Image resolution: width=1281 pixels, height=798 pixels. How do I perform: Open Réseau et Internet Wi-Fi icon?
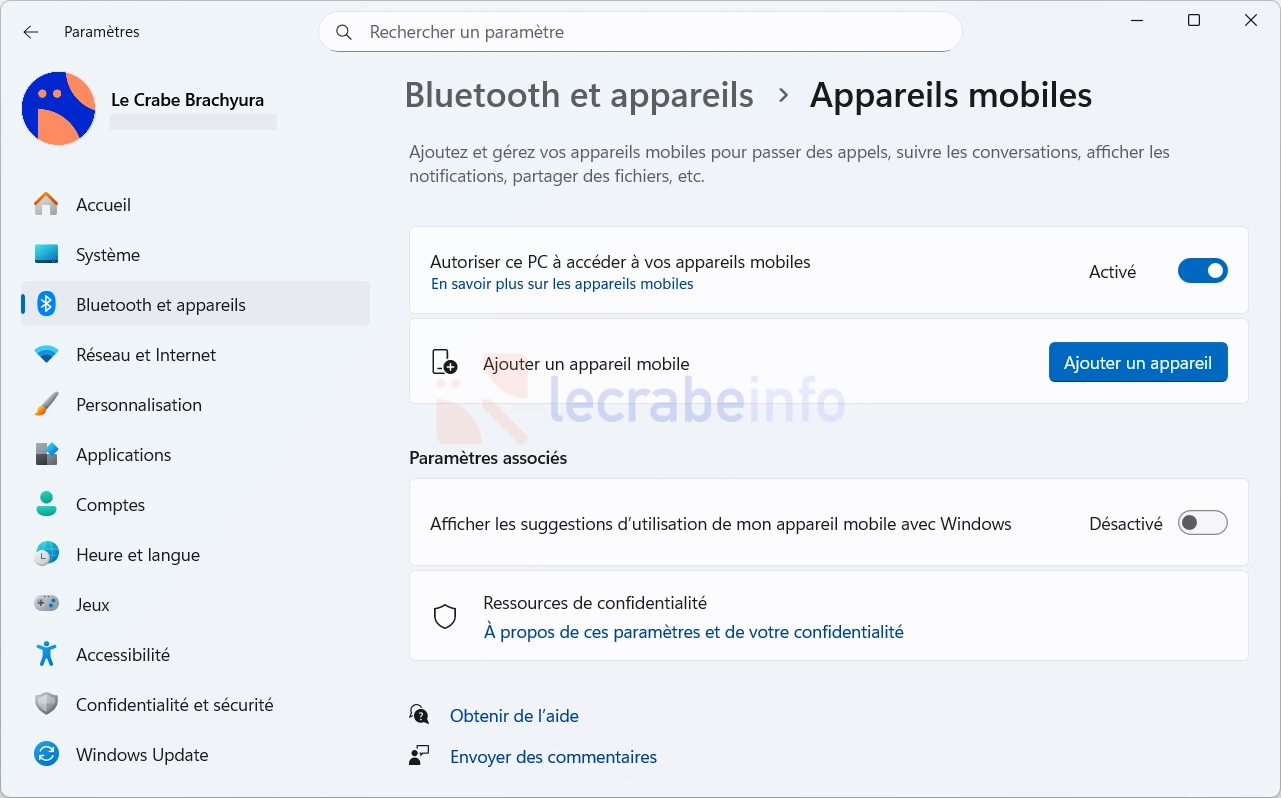point(46,355)
